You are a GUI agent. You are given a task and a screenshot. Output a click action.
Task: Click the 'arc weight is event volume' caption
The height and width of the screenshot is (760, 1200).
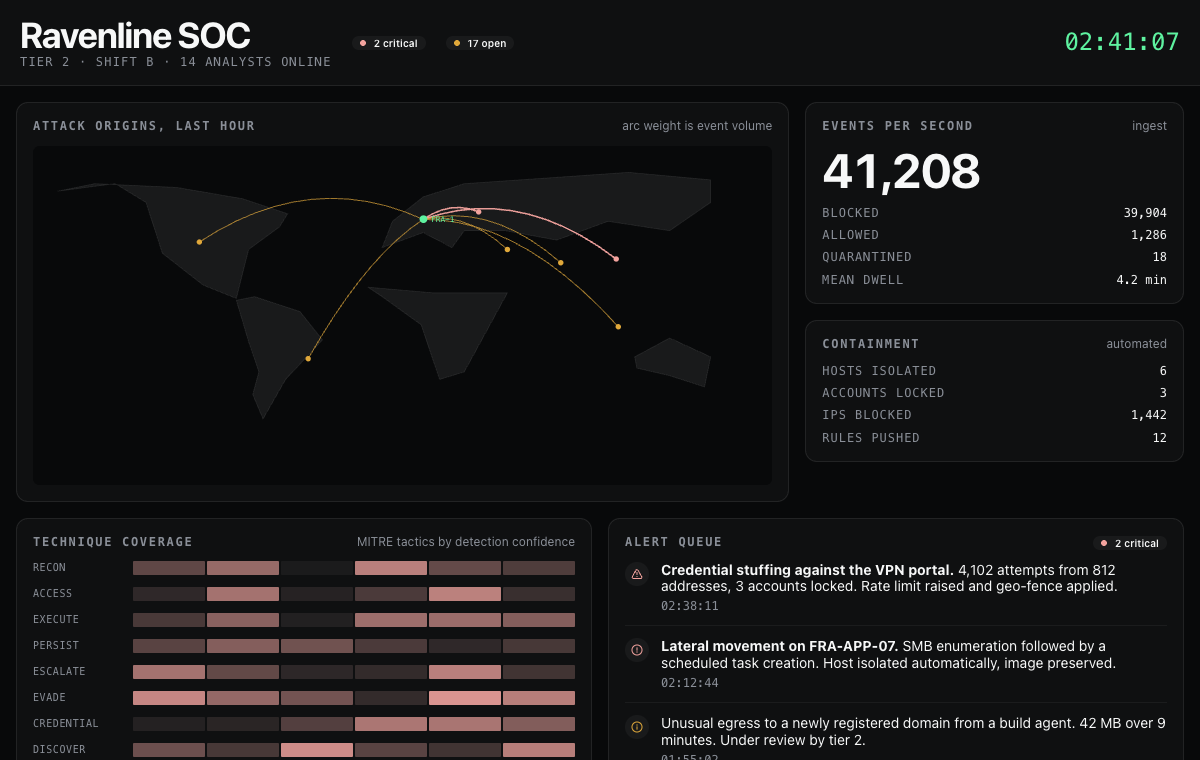(x=697, y=126)
